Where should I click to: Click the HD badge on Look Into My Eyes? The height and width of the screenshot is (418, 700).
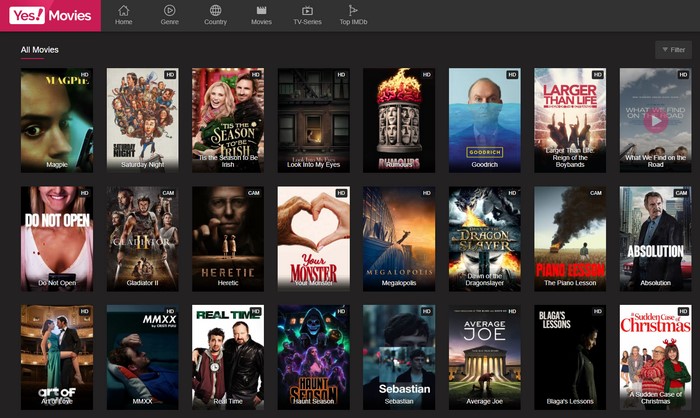pyautogui.click(x=341, y=75)
